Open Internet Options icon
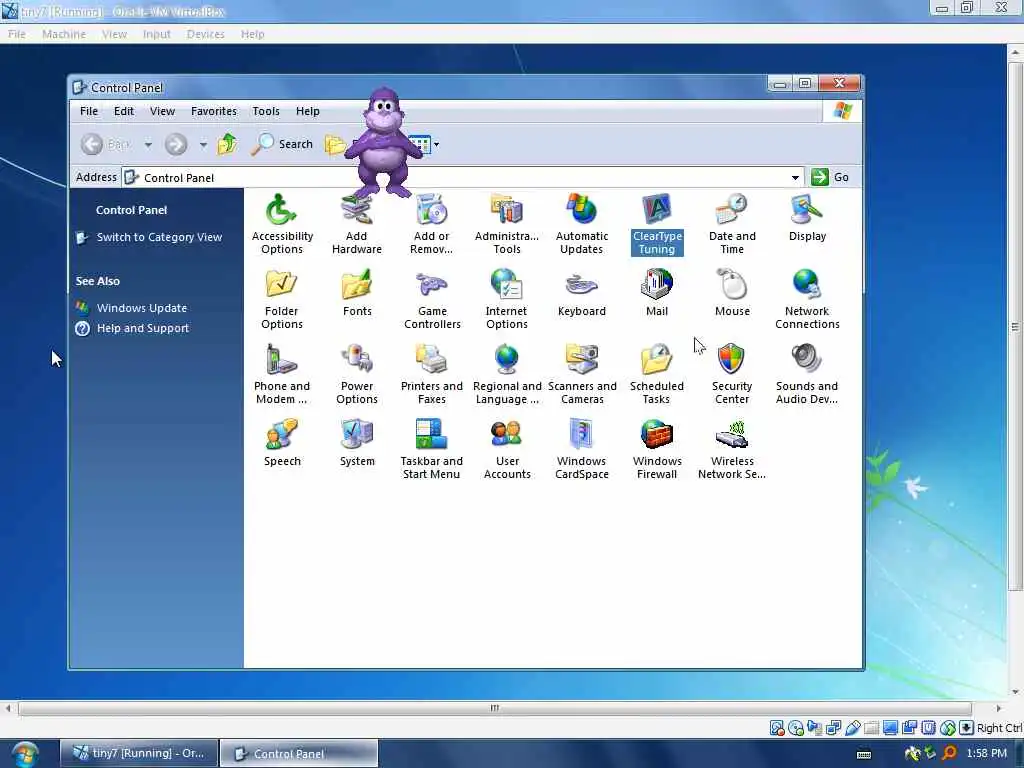The width and height of the screenshot is (1024, 768). (x=507, y=298)
